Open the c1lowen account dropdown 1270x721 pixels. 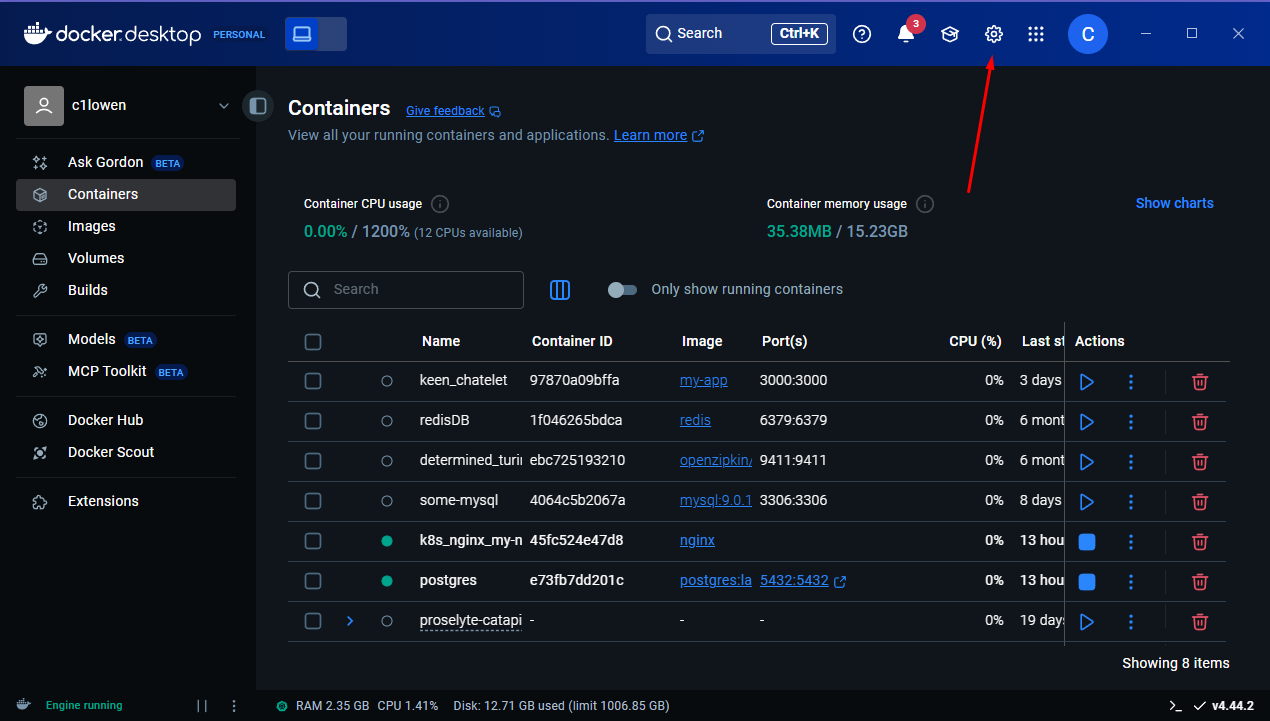tap(223, 106)
